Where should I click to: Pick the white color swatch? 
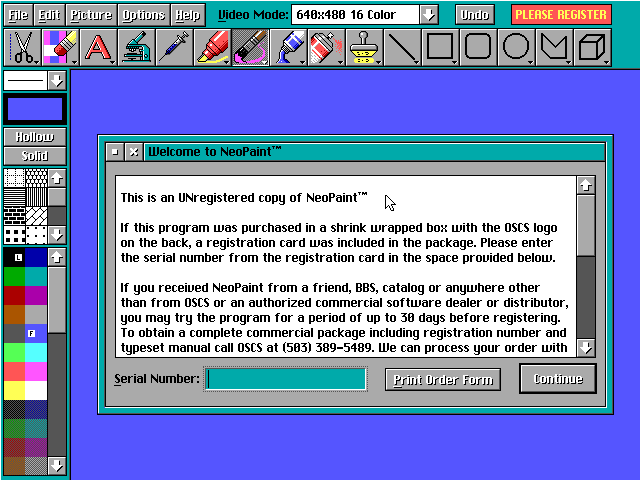tap(36, 391)
